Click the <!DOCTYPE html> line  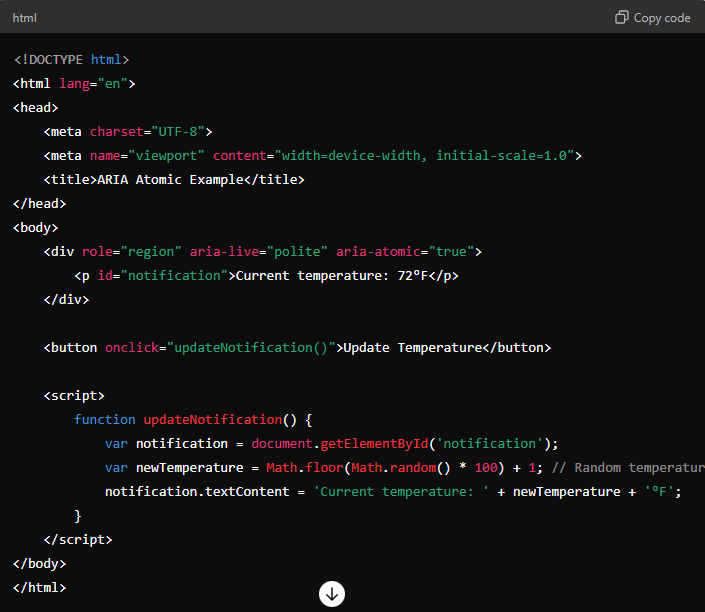tap(71, 60)
